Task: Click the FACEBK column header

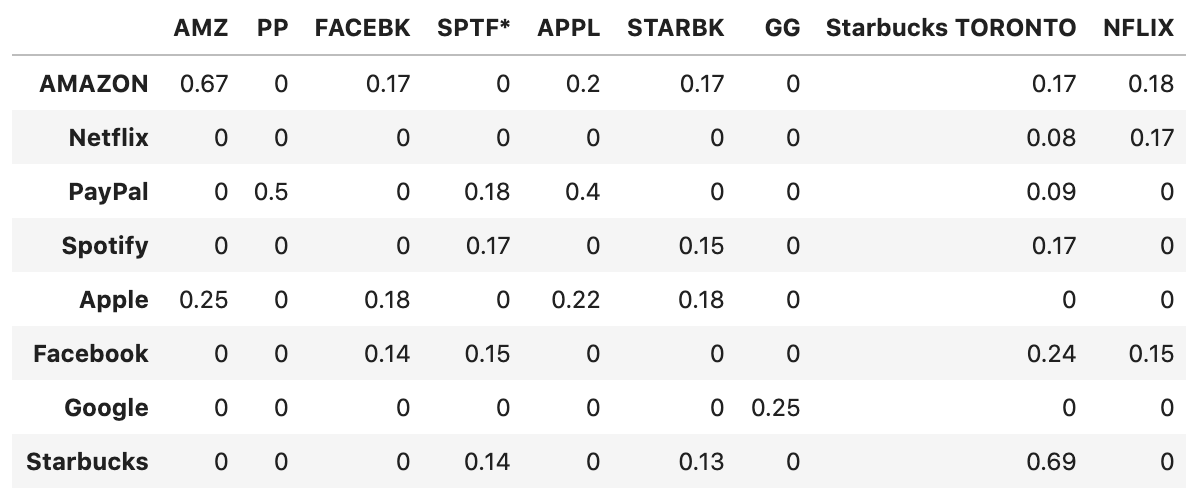Action: point(362,28)
